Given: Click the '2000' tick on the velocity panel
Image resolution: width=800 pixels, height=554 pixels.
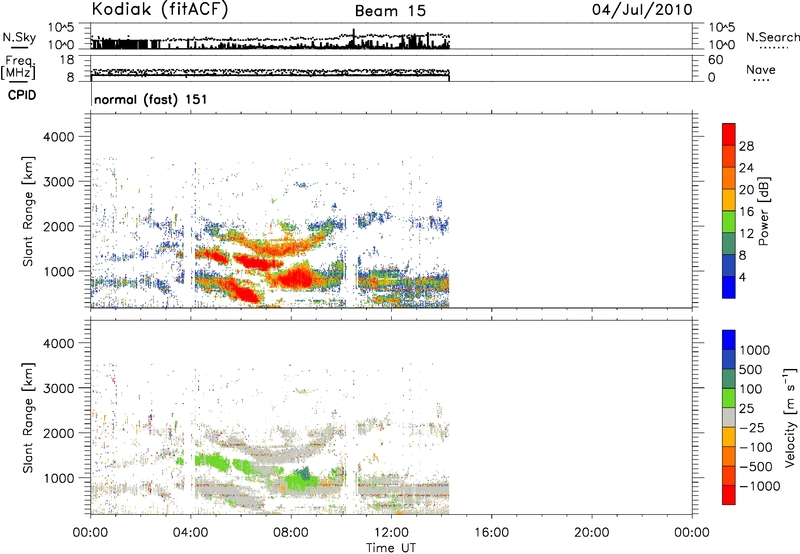Looking at the screenshot, I should (x=59, y=433).
